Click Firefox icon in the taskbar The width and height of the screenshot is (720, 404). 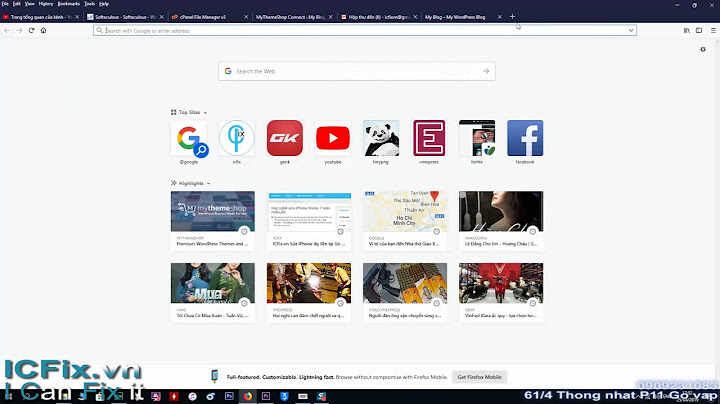click(248, 396)
